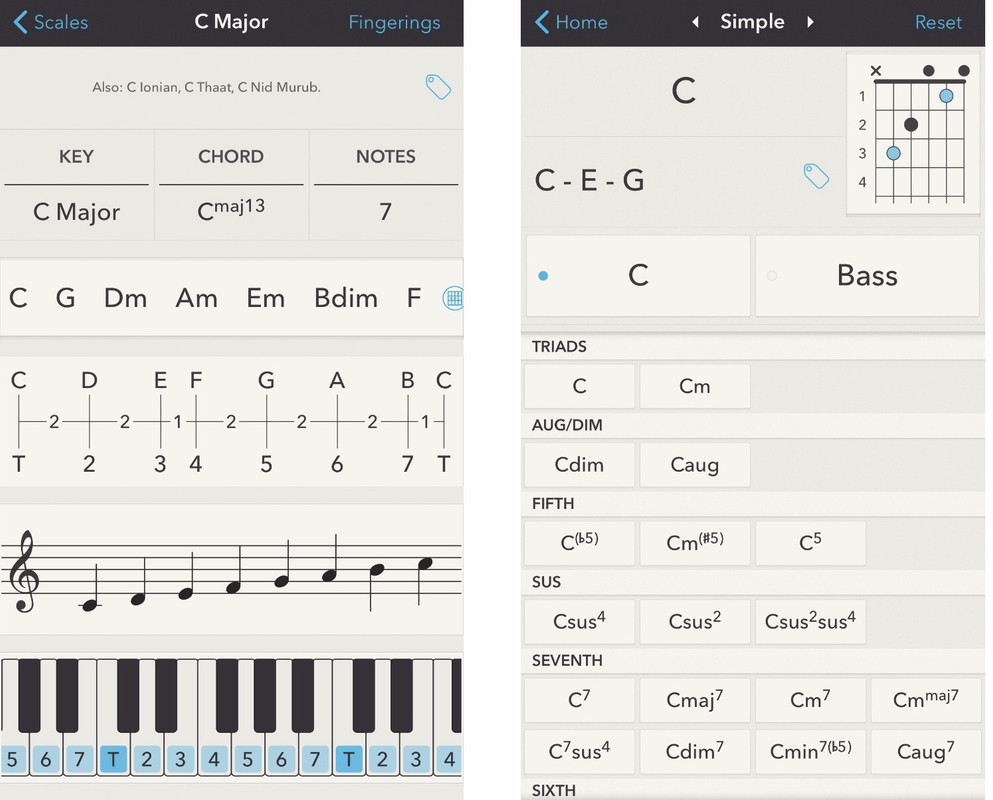Select the Dm chord in scale chords
This screenshot has height=800, width=993.
[125, 298]
